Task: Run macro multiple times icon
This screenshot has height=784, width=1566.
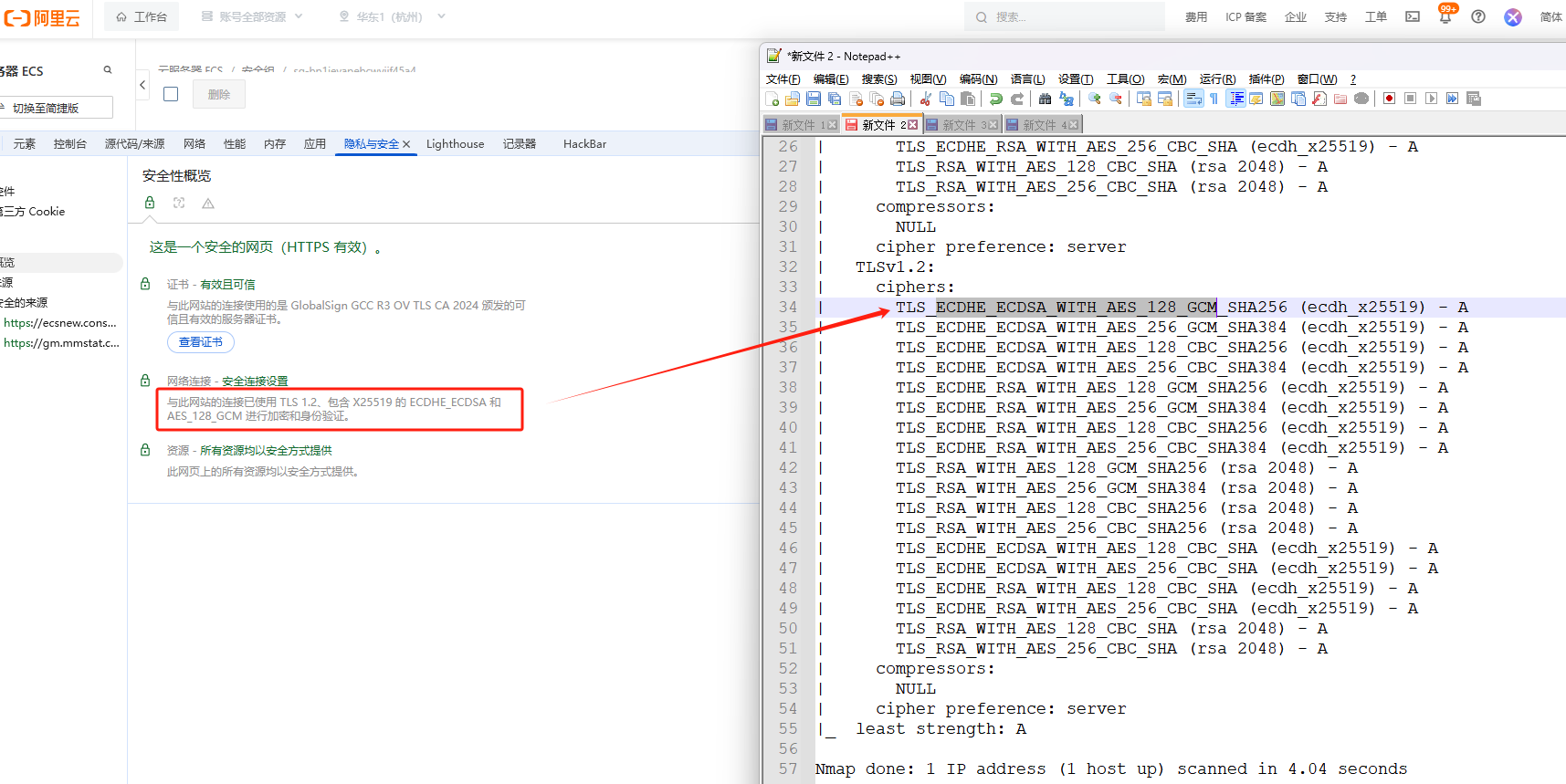Action: (x=1452, y=99)
